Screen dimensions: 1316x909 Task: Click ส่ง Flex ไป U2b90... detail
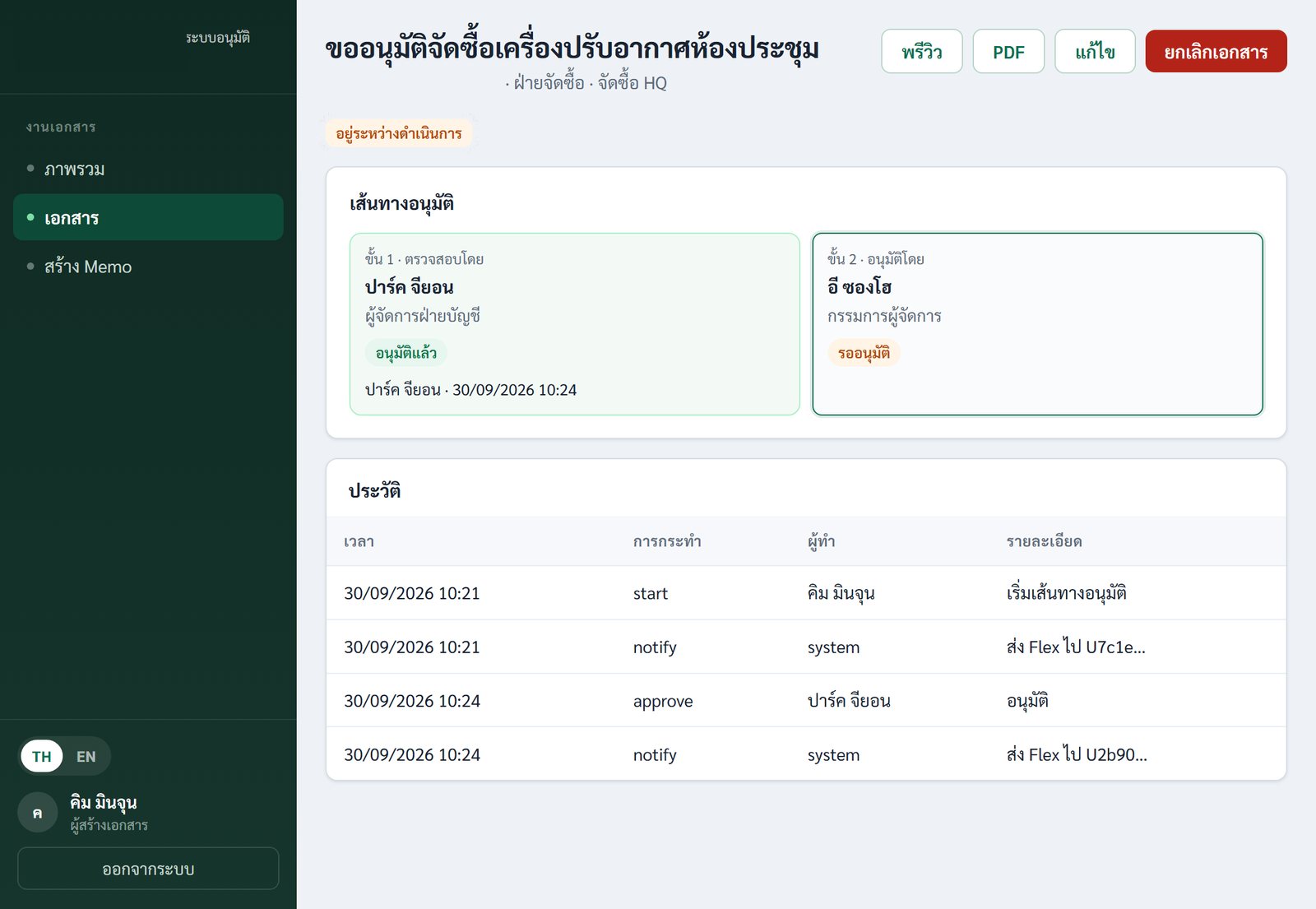tap(1077, 754)
